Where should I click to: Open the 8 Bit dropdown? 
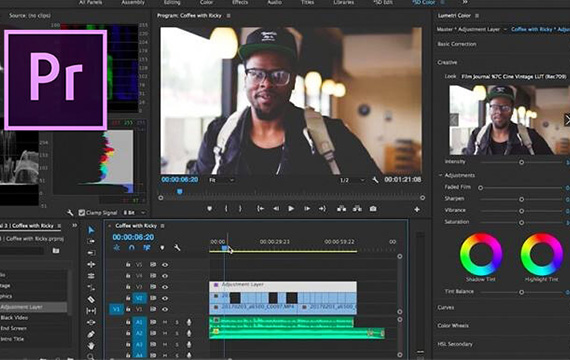pyautogui.click(x=135, y=213)
